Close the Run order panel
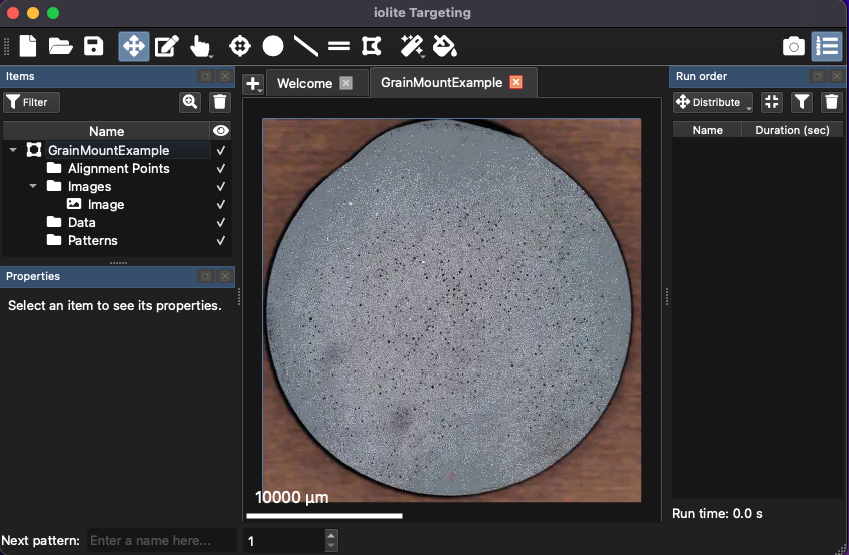The width and height of the screenshot is (849, 555). pyautogui.click(x=837, y=76)
